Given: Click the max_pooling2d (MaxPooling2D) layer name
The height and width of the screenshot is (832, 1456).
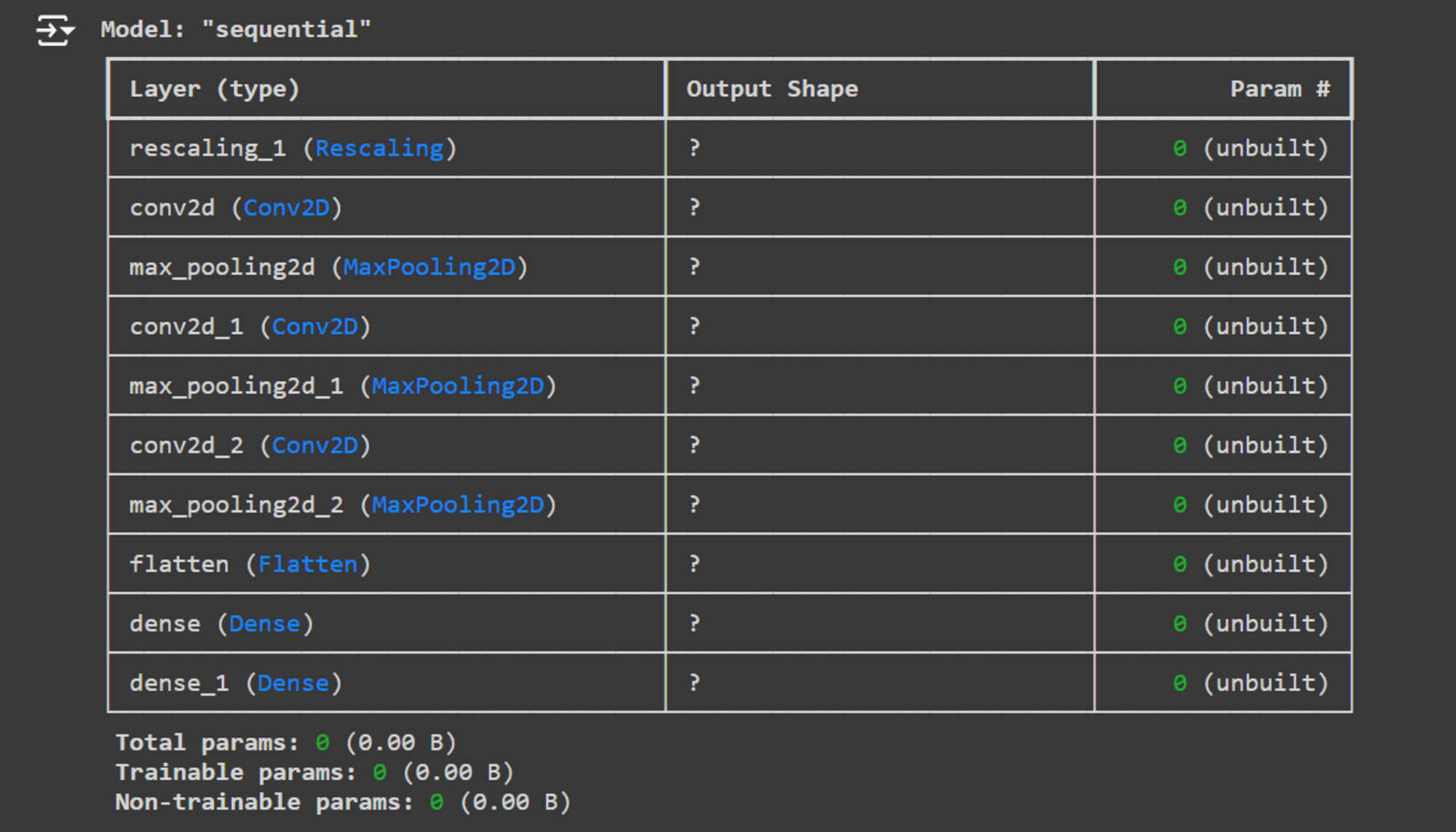Looking at the screenshot, I should coord(328,268).
